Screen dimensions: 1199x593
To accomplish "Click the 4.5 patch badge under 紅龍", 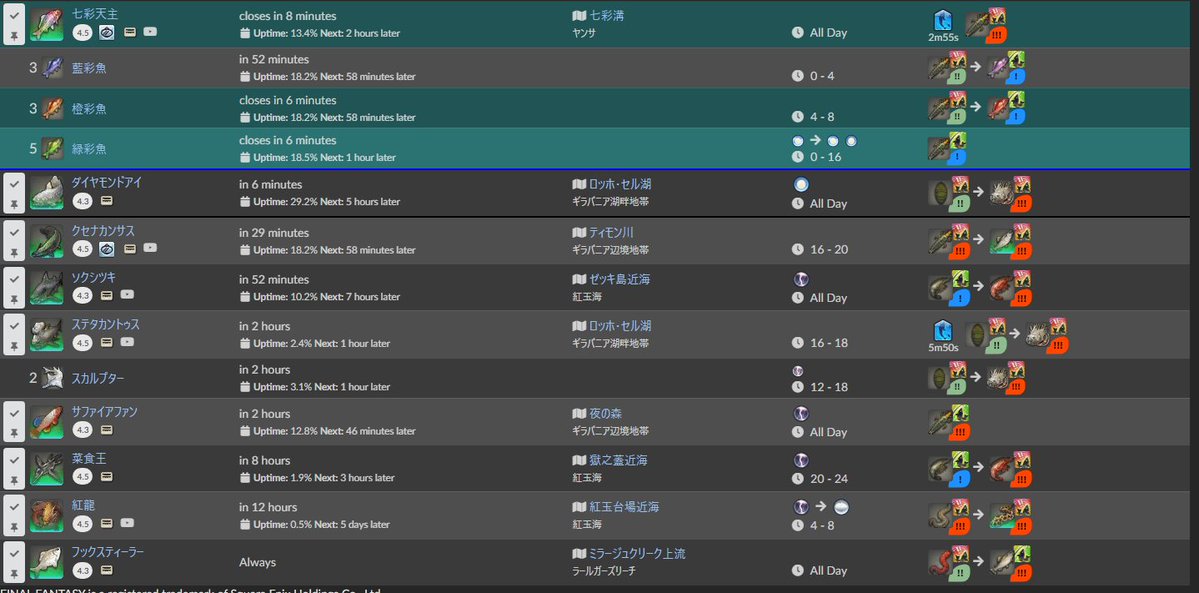I will (x=83, y=523).
